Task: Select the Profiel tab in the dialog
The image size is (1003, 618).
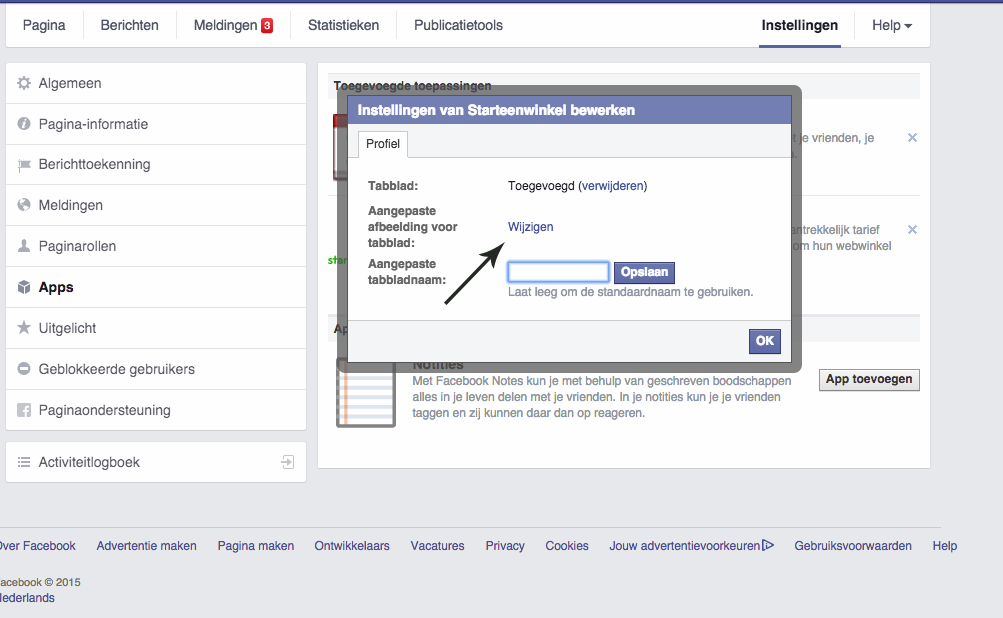Action: pyautogui.click(x=383, y=144)
